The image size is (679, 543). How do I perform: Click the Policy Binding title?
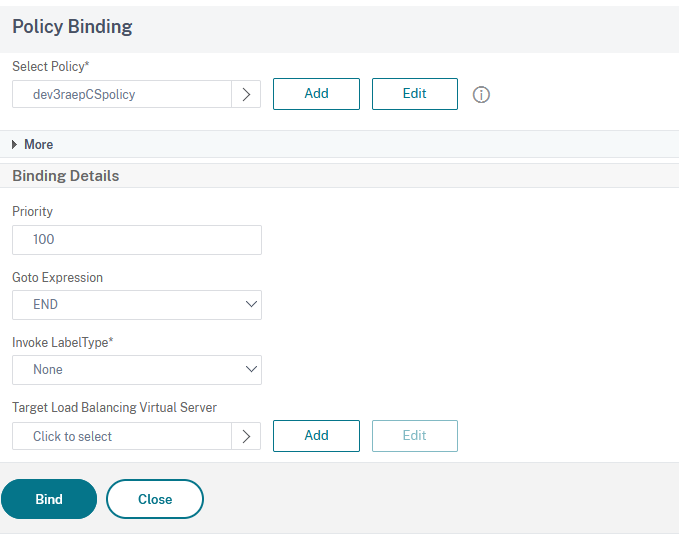(x=72, y=27)
